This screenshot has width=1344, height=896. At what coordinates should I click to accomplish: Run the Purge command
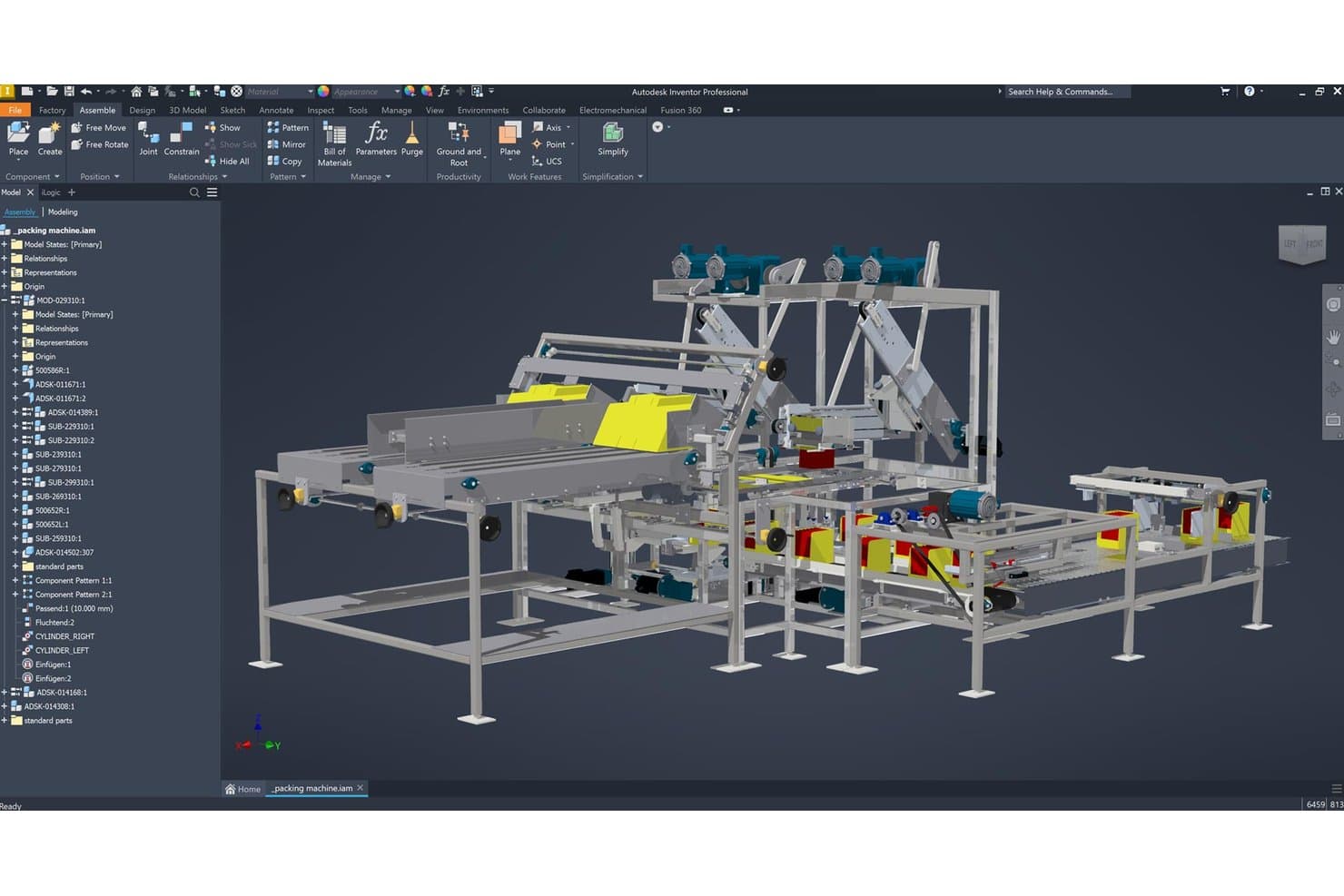click(x=412, y=139)
